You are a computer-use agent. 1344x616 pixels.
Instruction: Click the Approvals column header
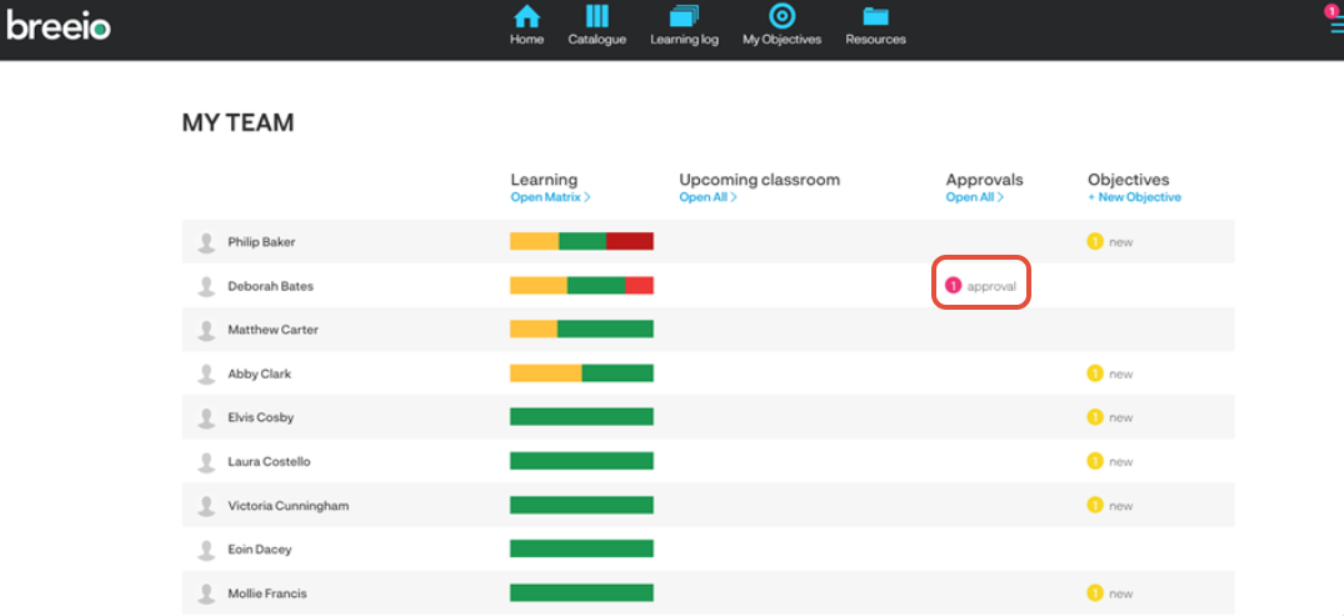pyautogui.click(x=985, y=180)
